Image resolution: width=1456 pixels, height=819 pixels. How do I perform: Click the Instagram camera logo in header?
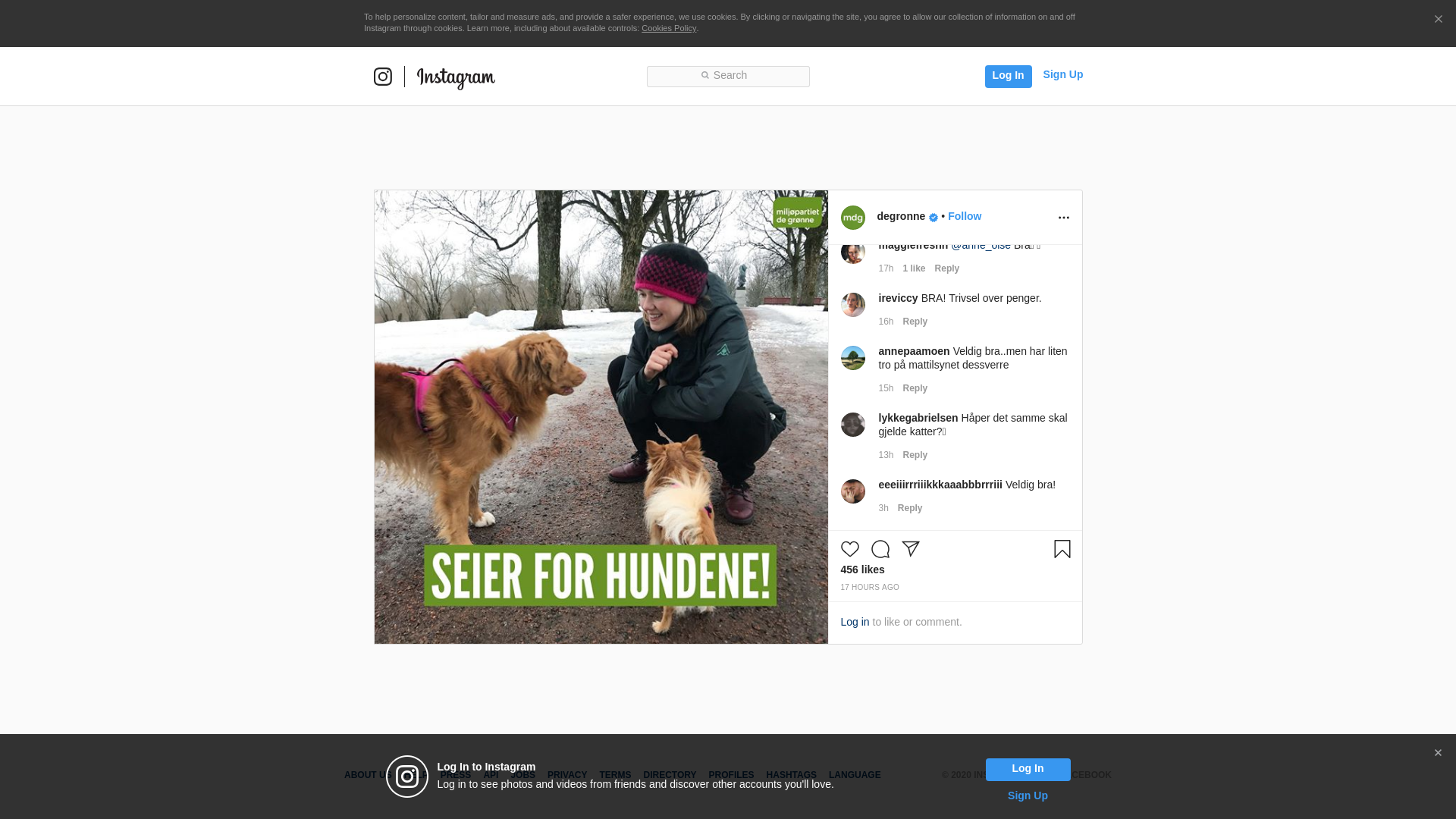point(382,77)
